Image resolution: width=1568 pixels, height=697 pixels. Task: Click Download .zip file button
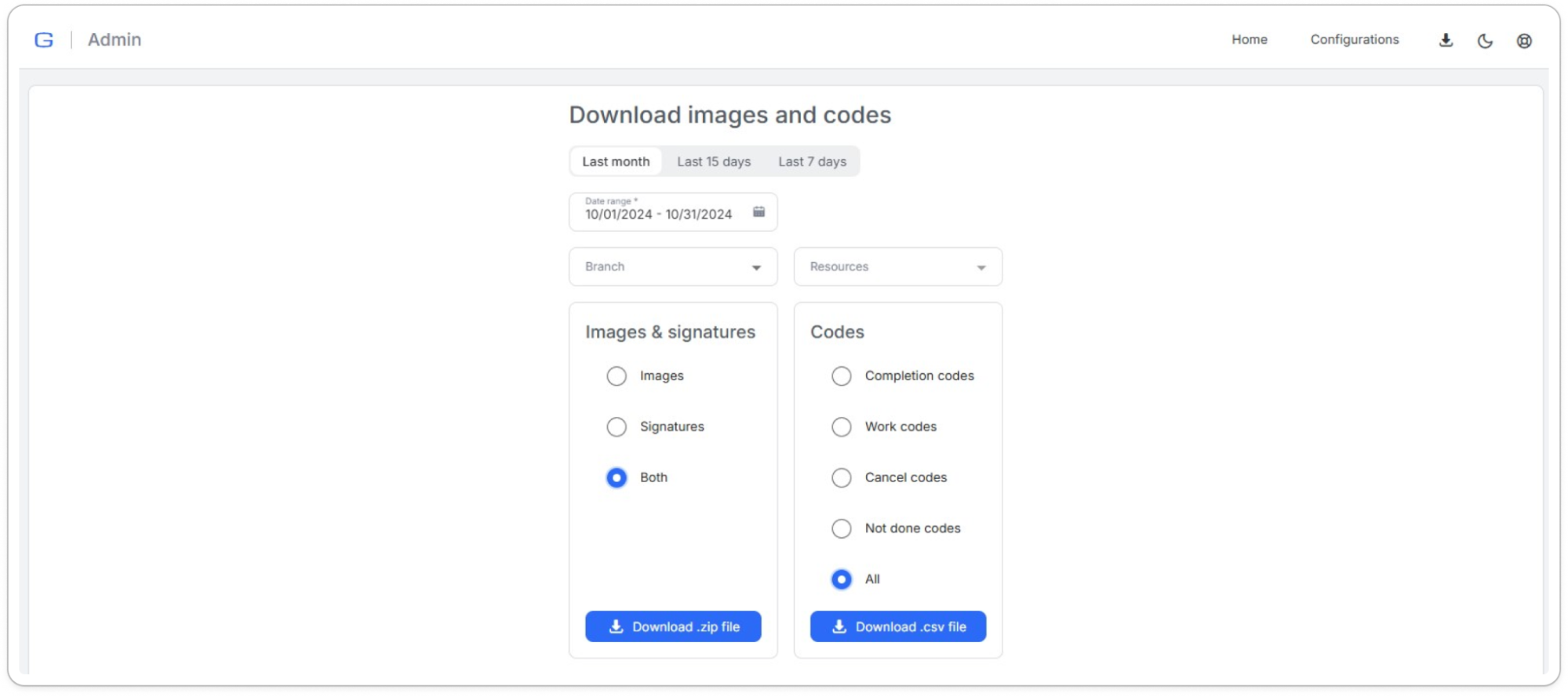coord(673,626)
